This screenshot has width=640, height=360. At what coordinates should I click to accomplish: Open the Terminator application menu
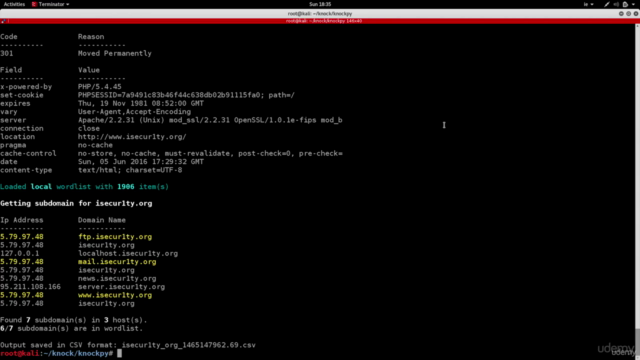pos(51,4)
